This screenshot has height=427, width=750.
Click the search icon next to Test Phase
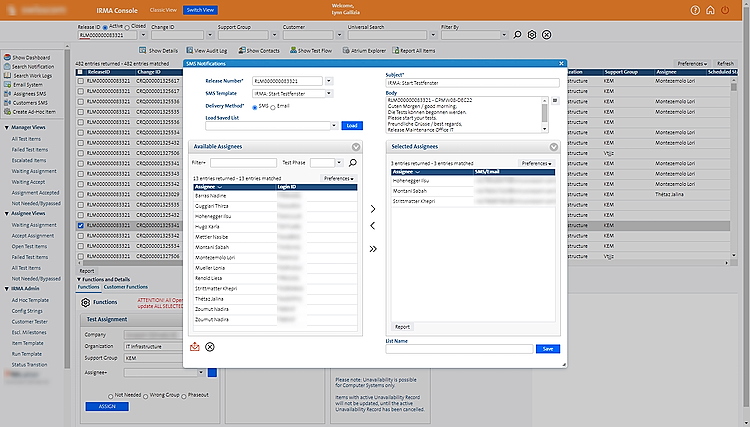(x=353, y=162)
